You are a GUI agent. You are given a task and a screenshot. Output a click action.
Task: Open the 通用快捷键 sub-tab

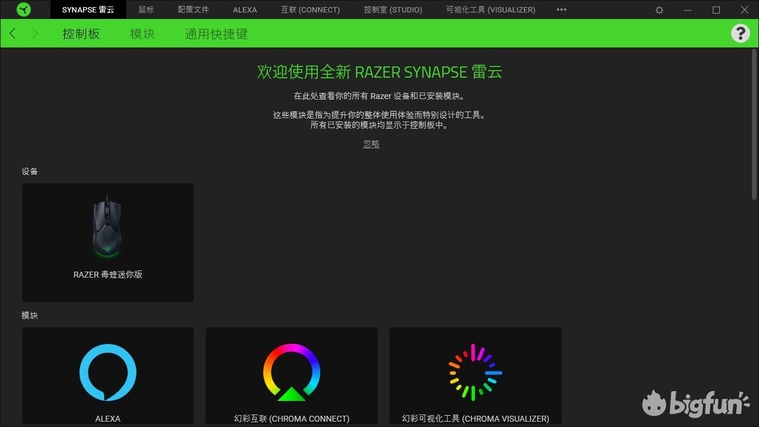coord(216,33)
